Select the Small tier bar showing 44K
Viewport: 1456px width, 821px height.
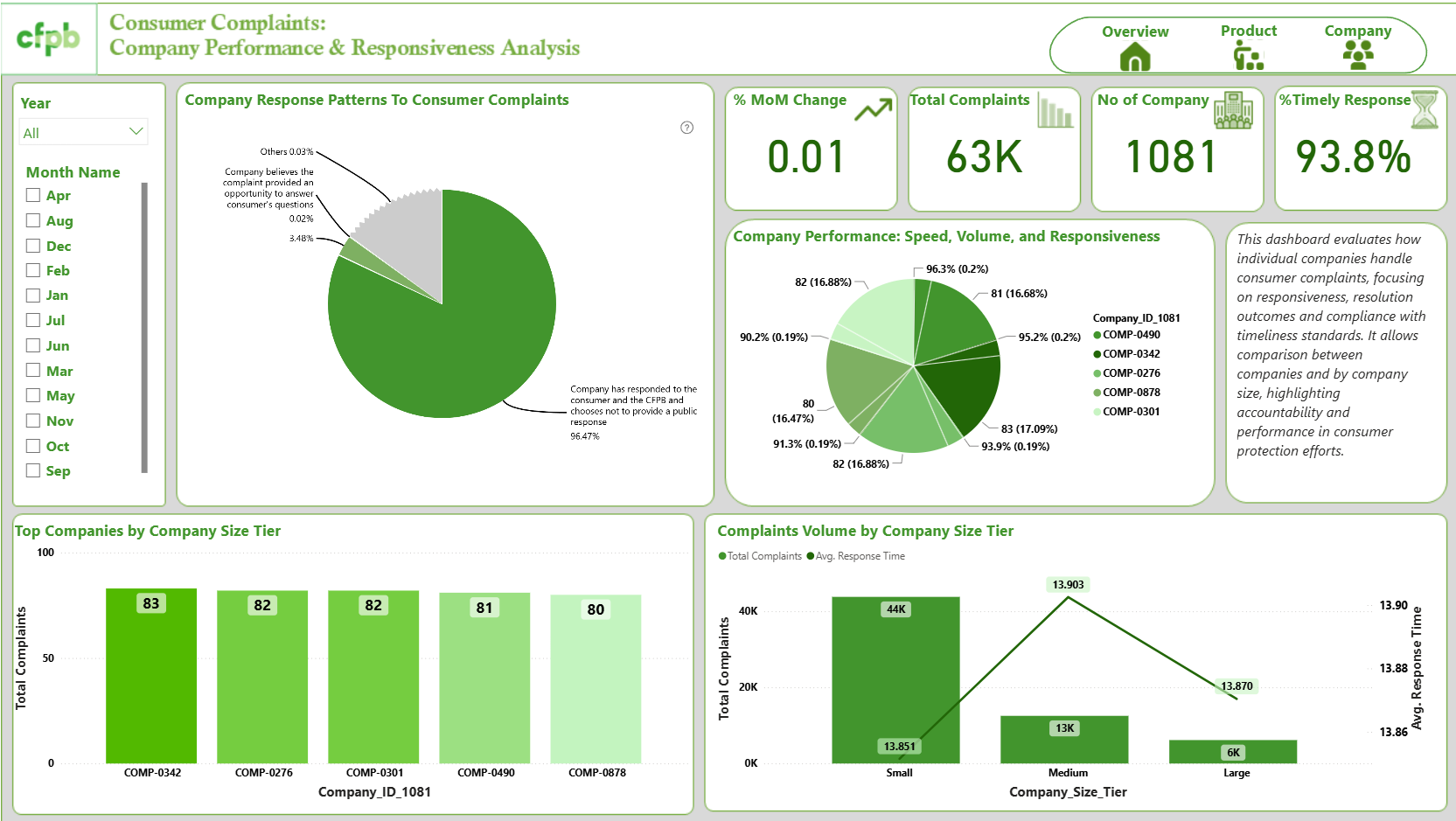coord(895,680)
